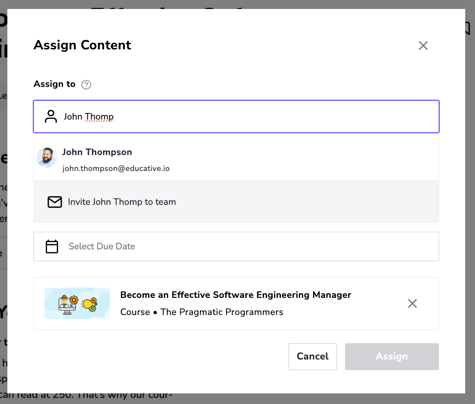Click the greyed-out Assign button
The height and width of the screenshot is (404, 475).
click(392, 356)
